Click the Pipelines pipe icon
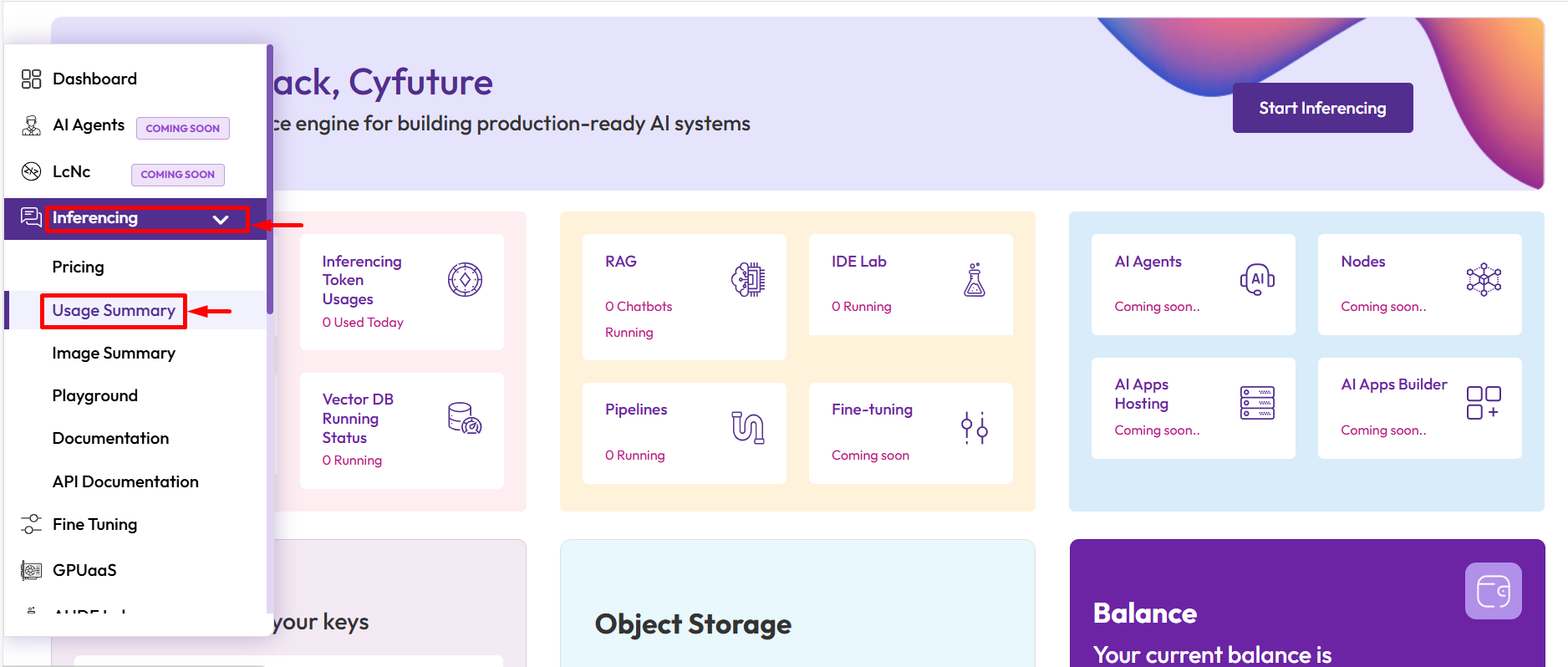This screenshot has width=1568, height=667. pyautogui.click(x=747, y=427)
